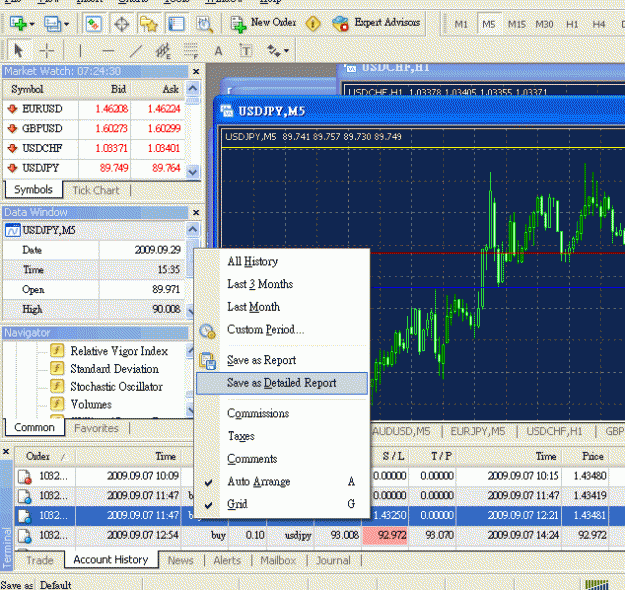Toggle Auto Arrange checkmark option

coord(282,482)
